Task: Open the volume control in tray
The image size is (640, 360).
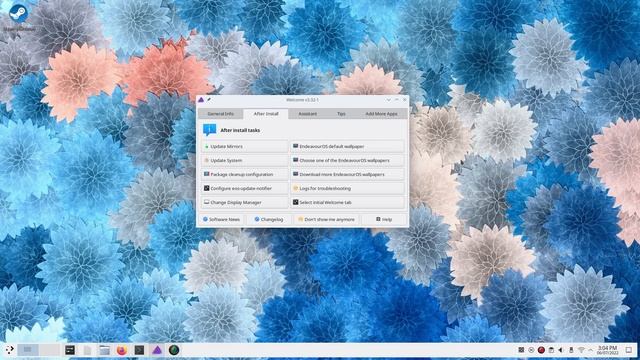Action: click(561, 350)
